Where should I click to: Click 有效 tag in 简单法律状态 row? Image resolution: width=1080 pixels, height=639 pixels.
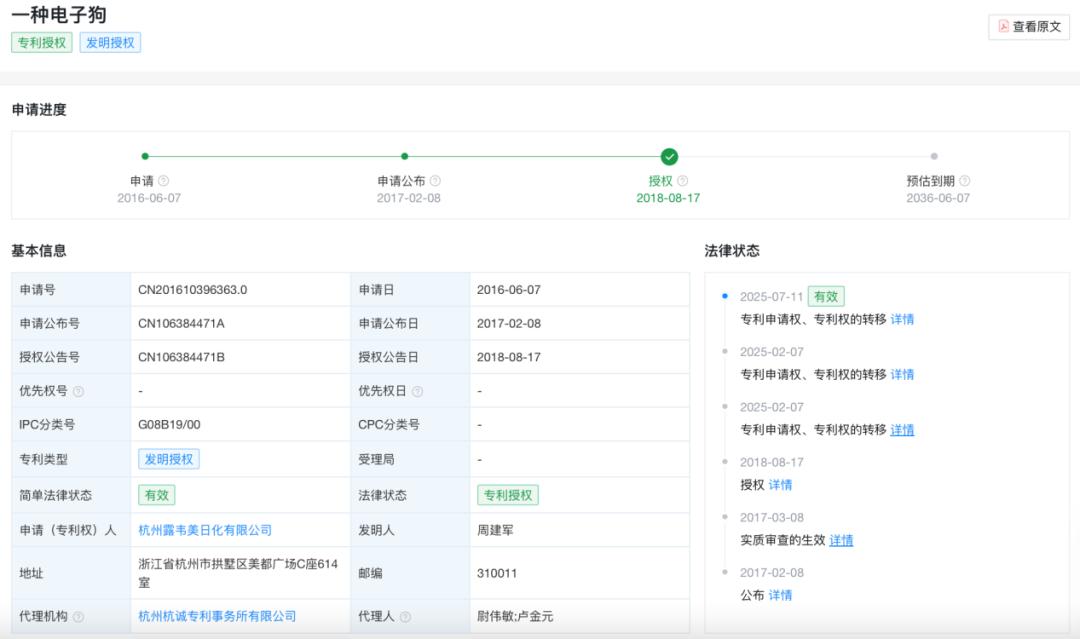[156, 495]
